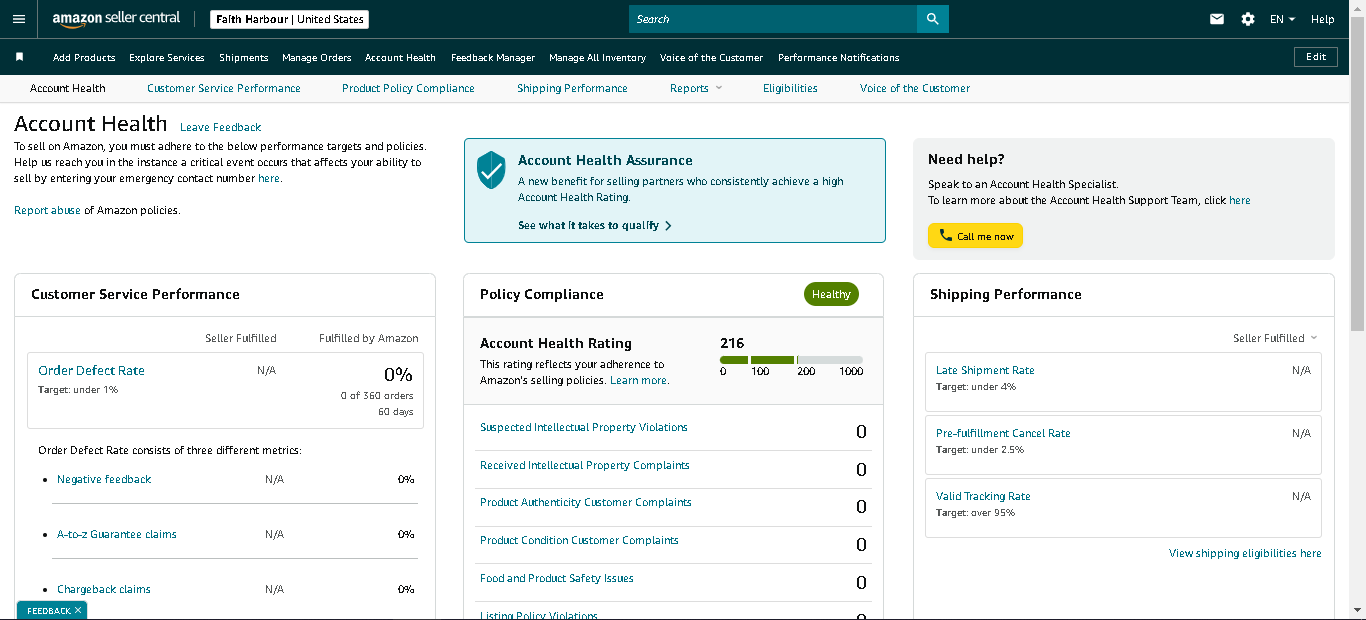Click View shipping eligibilities here link

[x=1245, y=553]
